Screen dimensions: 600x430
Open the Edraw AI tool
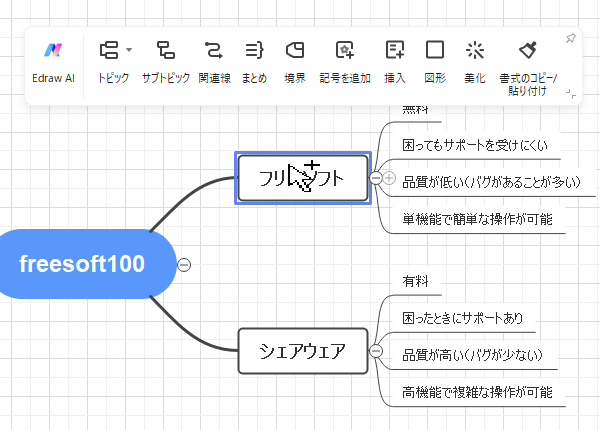pos(53,63)
